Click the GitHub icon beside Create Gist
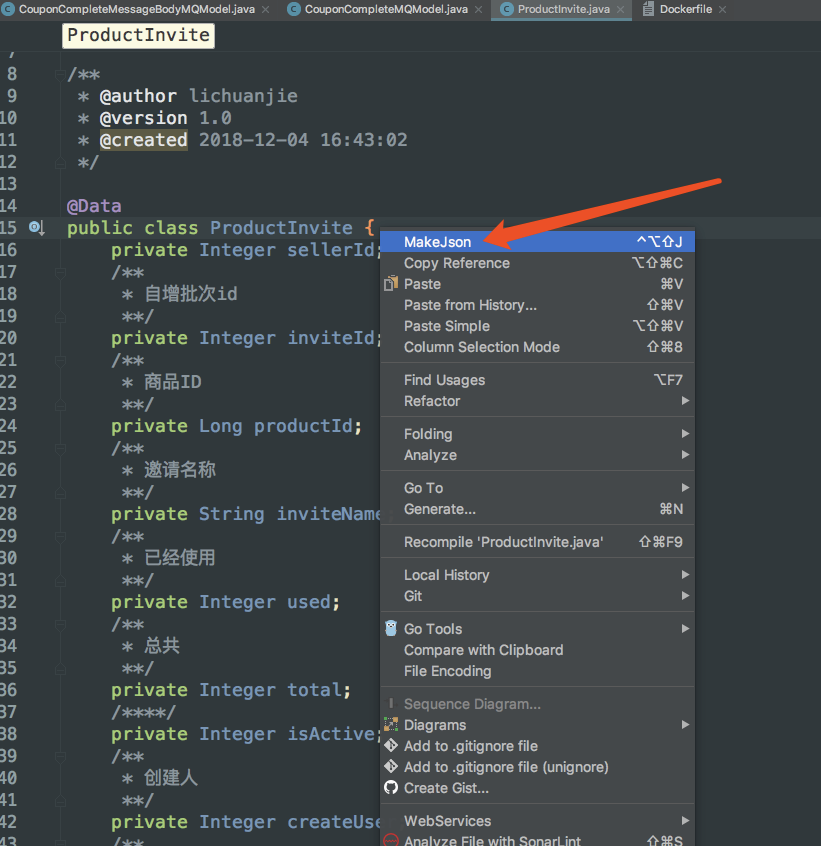Screen dimensions: 821x846 coord(390,788)
